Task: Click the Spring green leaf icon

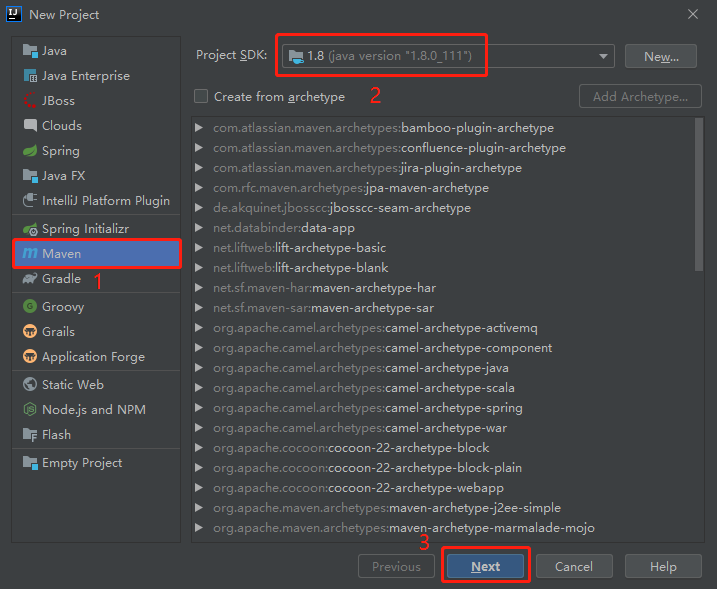Action: (30, 150)
